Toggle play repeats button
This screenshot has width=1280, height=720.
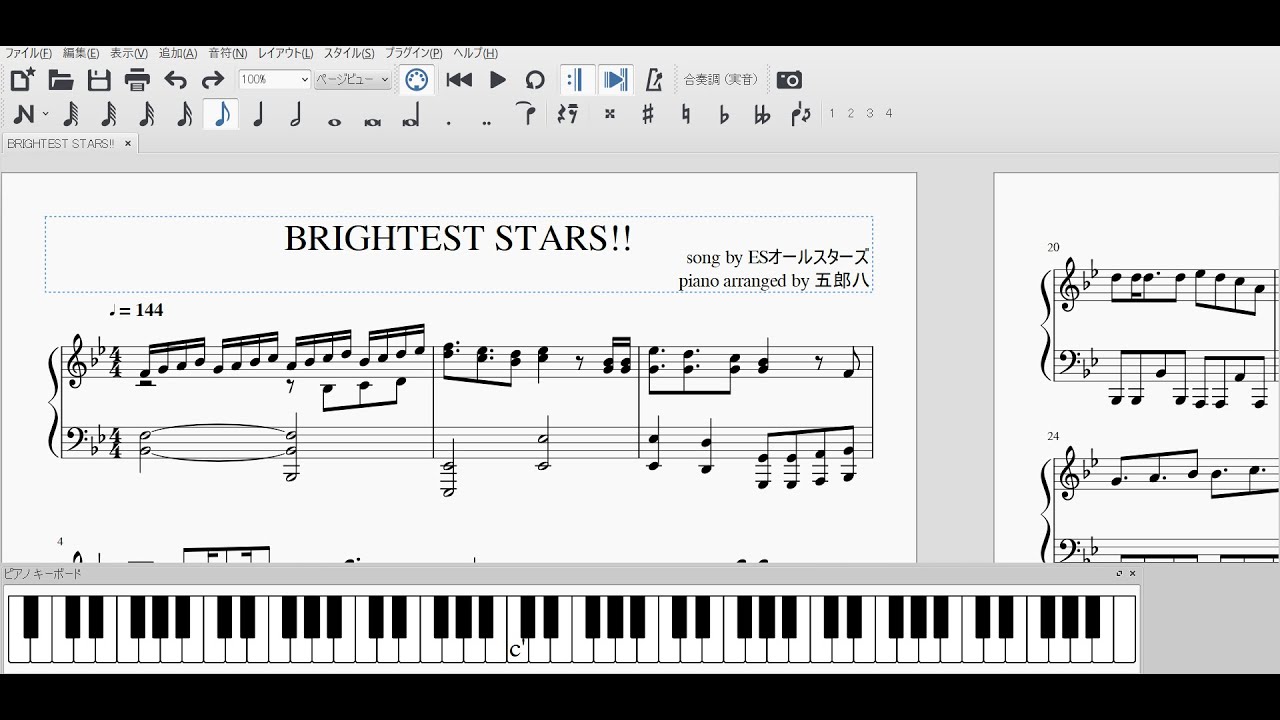click(x=577, y=80)
